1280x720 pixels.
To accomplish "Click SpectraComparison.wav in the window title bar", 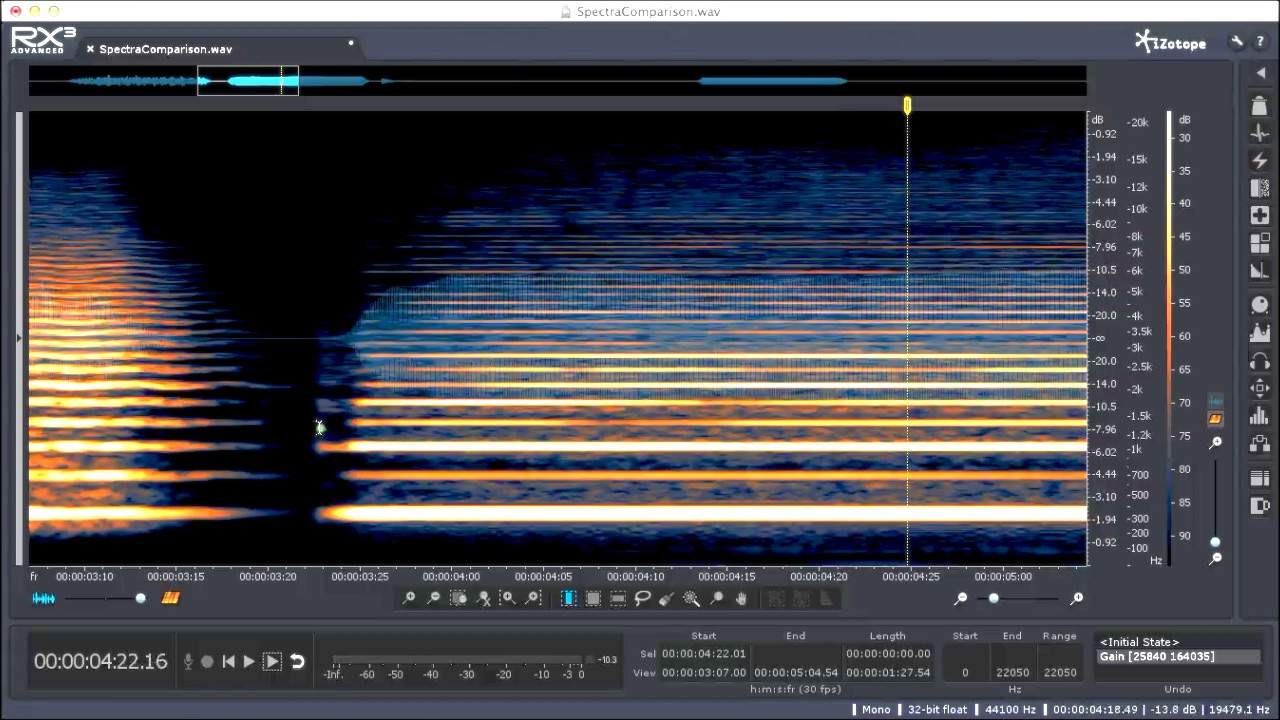I will pyautogui.click(x=648, y=11).
